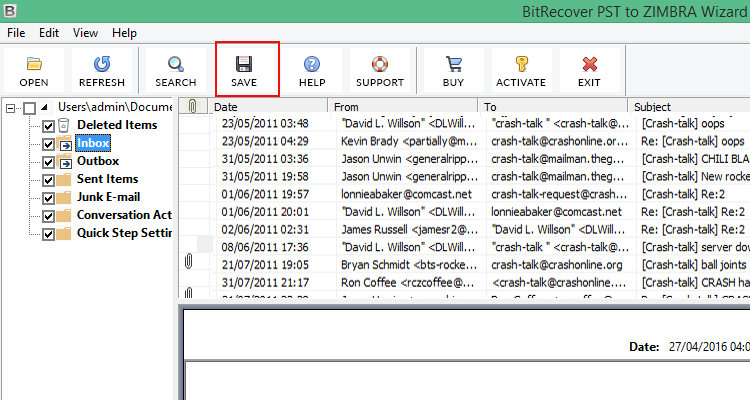Select email dated 23/05/2011 03:48
The width and height of the screenshot is (750, 400).
click(464, 123)
